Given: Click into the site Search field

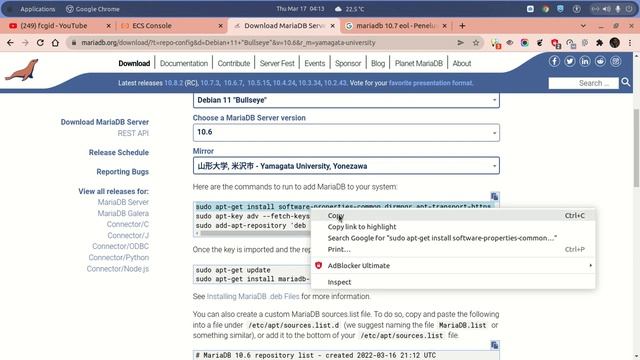Looking at the screenshot, I should pos(584,83).
